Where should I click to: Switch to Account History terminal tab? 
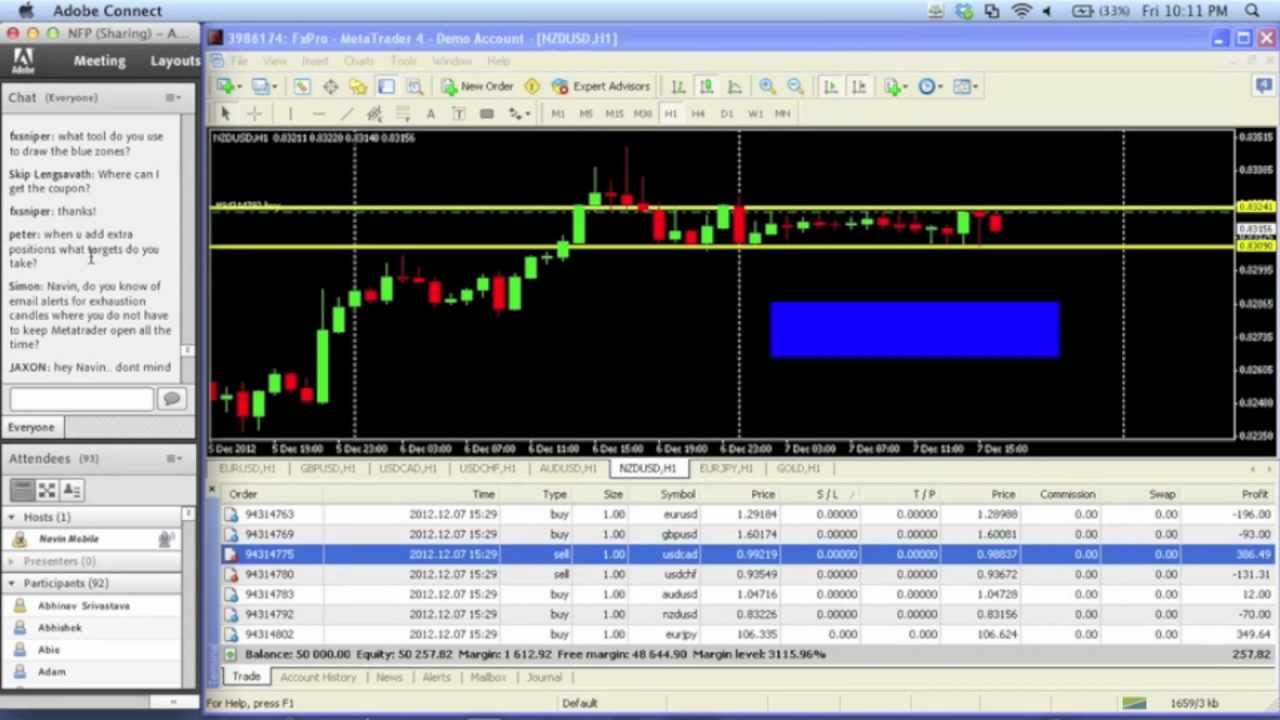click(318, 677)
